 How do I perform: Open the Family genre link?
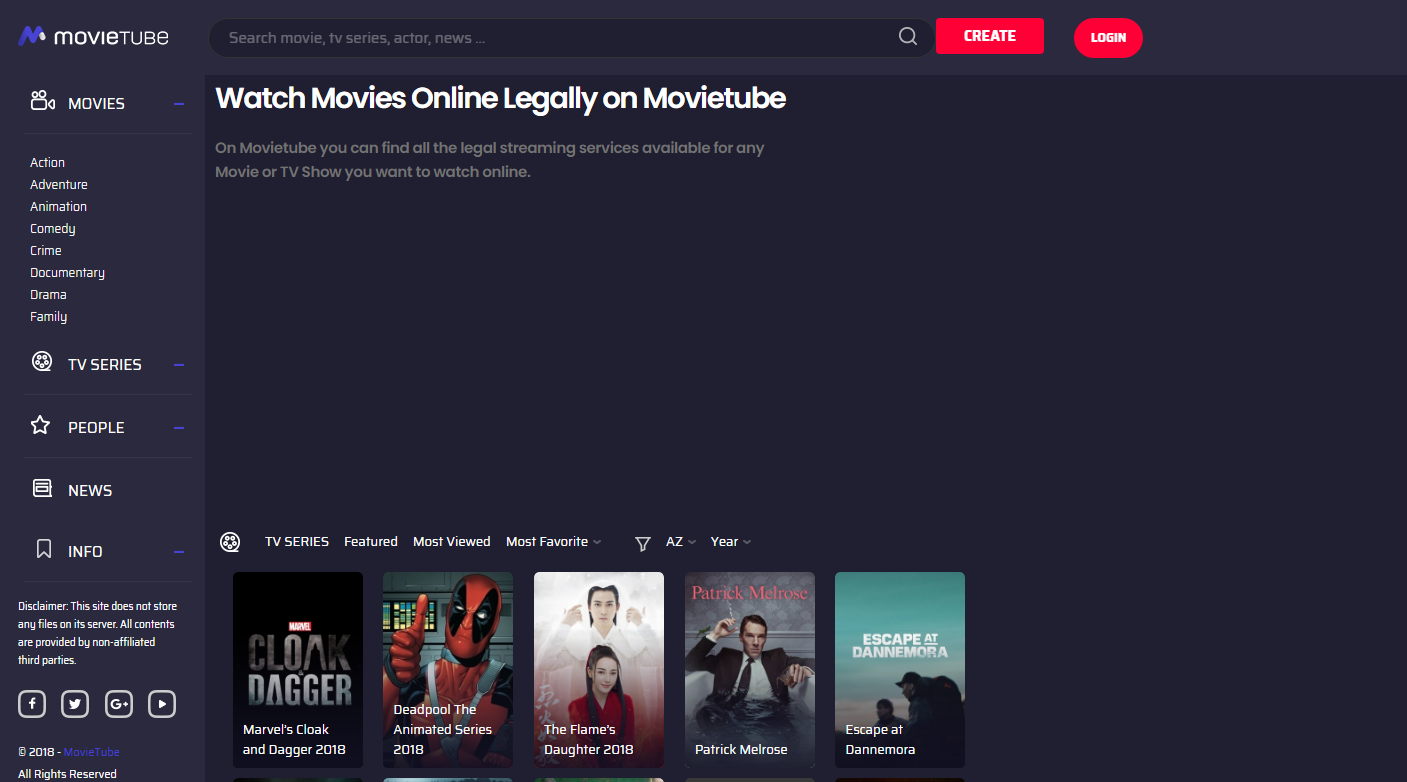48,316
